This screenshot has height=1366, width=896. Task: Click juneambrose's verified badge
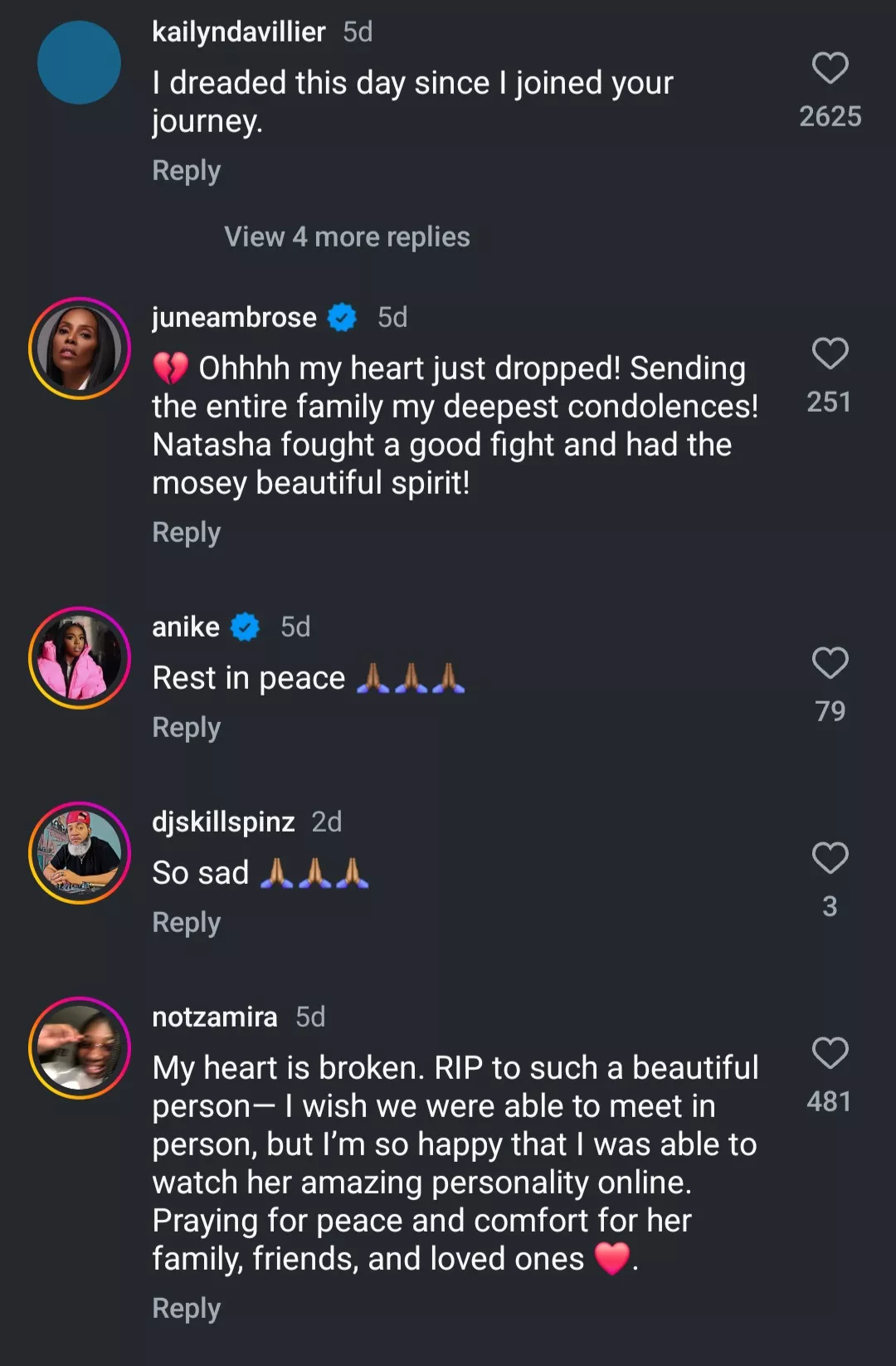pos(342,318)
